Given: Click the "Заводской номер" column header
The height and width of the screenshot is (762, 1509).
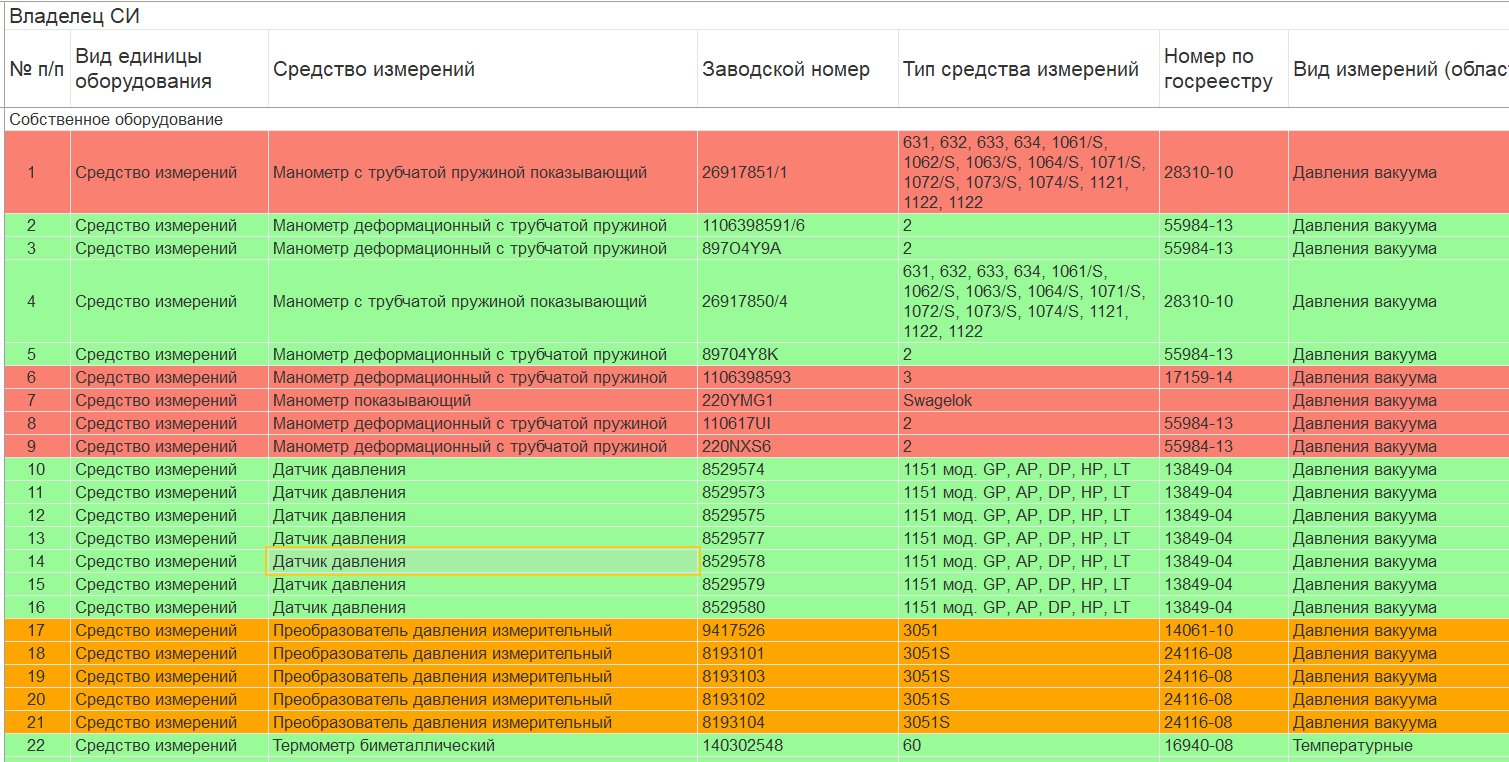Looking at the screenshot, I should pyautogui.click(x=786, y=69).
